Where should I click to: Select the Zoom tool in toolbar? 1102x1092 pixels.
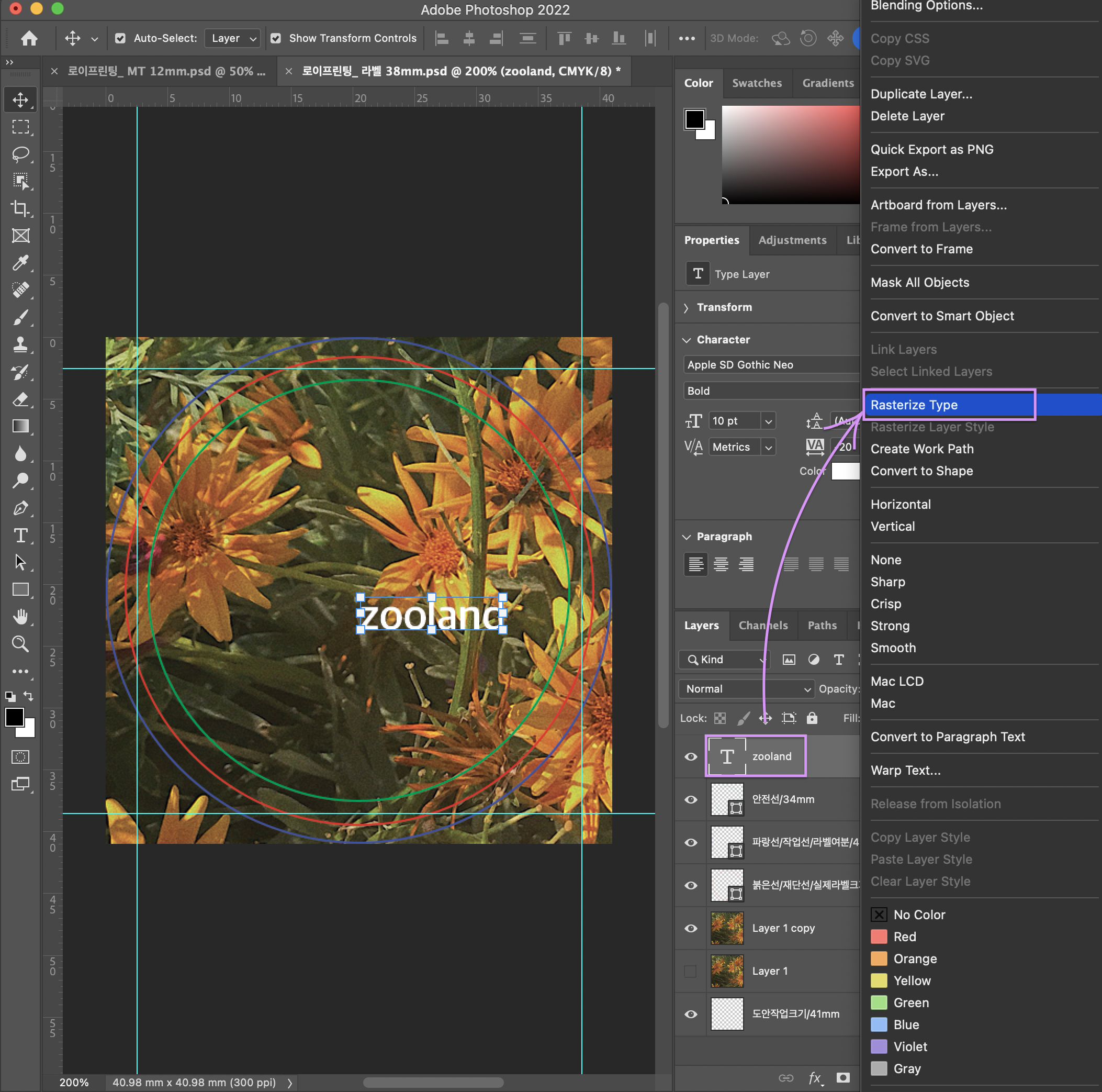pos(20,644)
